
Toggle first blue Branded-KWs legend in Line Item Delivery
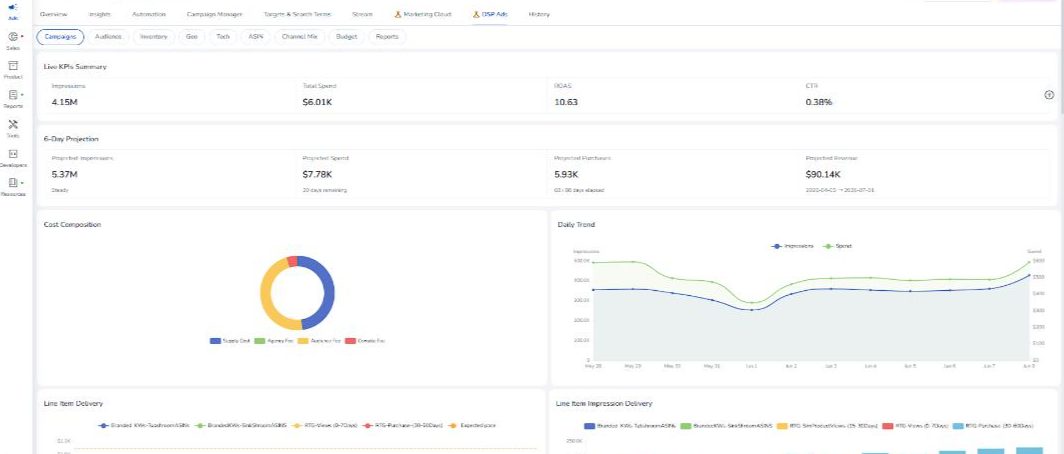[146, 425]
